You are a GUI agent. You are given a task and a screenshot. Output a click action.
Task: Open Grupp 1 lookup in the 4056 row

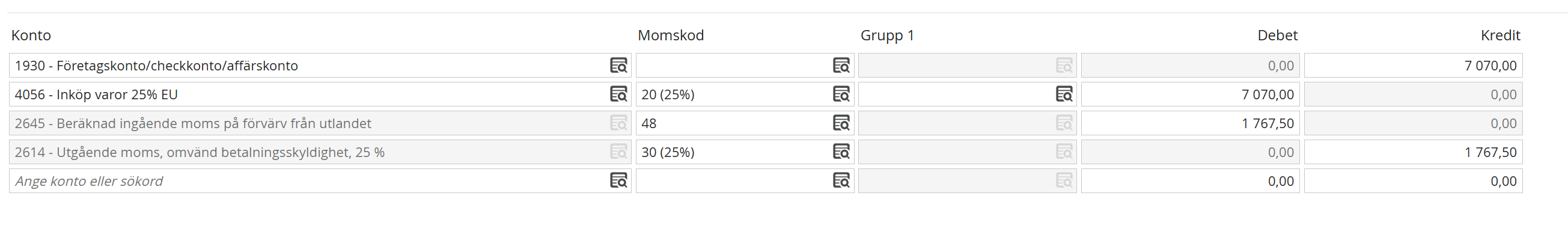point(1064,94)
